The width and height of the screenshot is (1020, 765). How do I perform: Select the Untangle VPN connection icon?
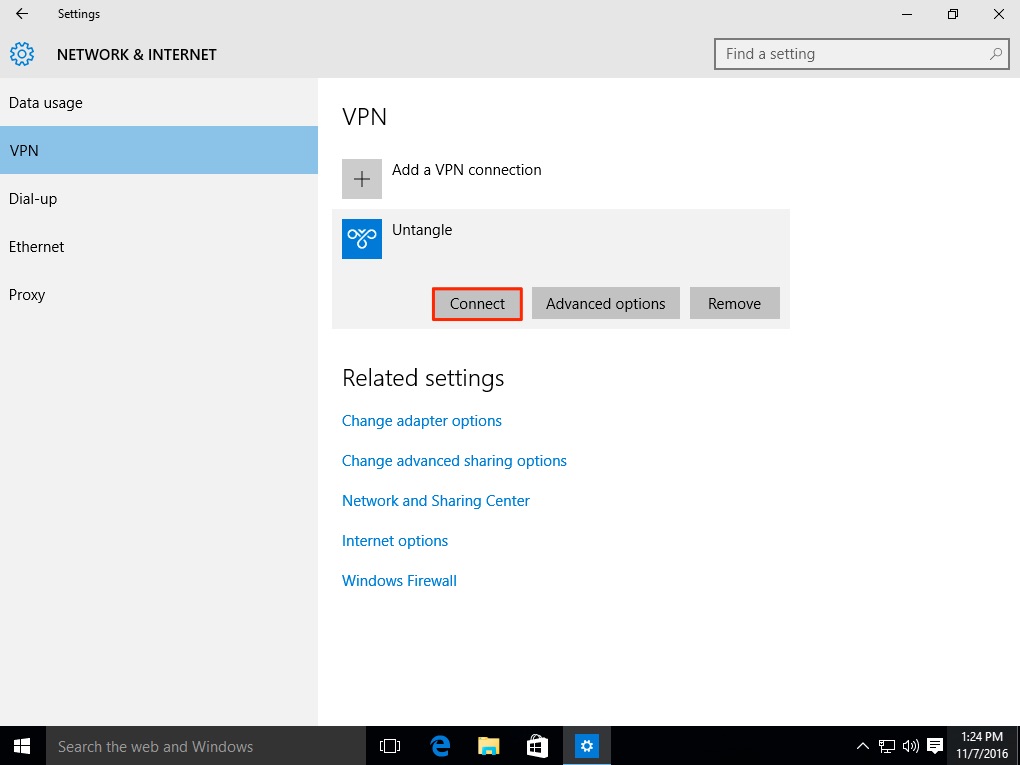(362, 239)
